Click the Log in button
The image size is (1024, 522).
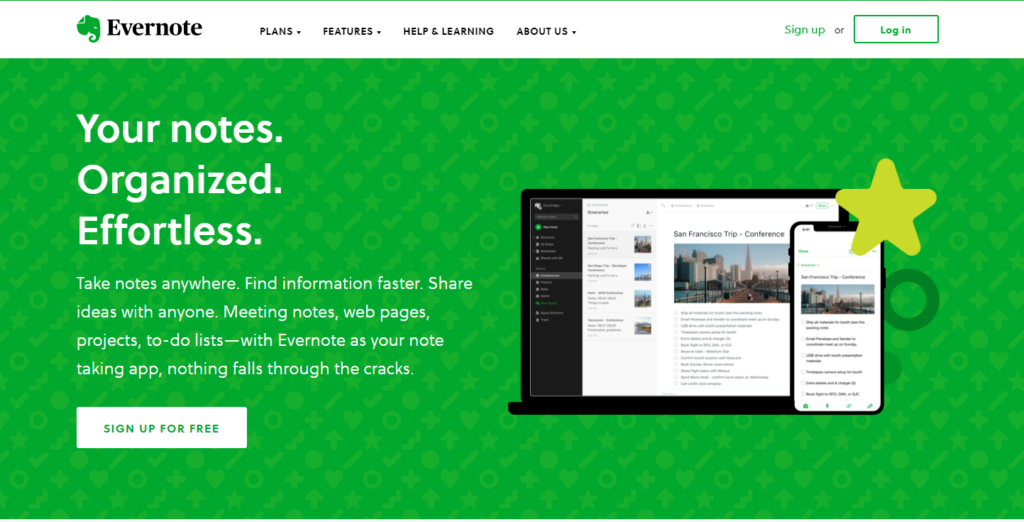895,29
